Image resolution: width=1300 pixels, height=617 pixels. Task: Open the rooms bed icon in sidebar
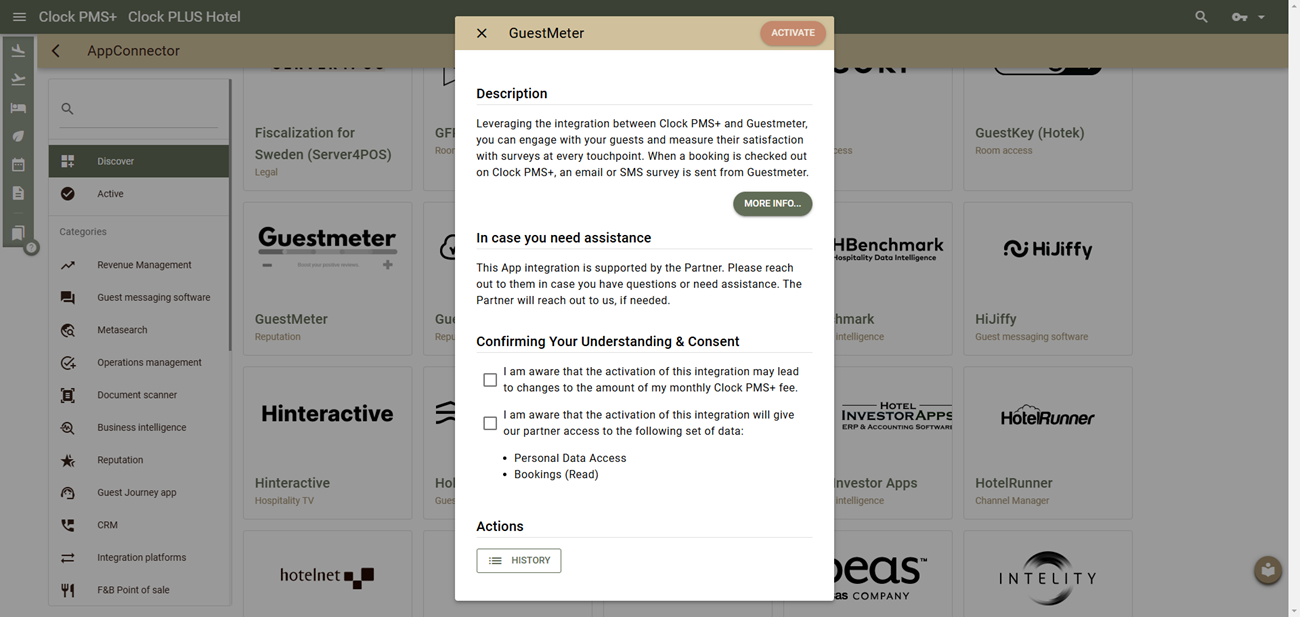click(18, 108)
